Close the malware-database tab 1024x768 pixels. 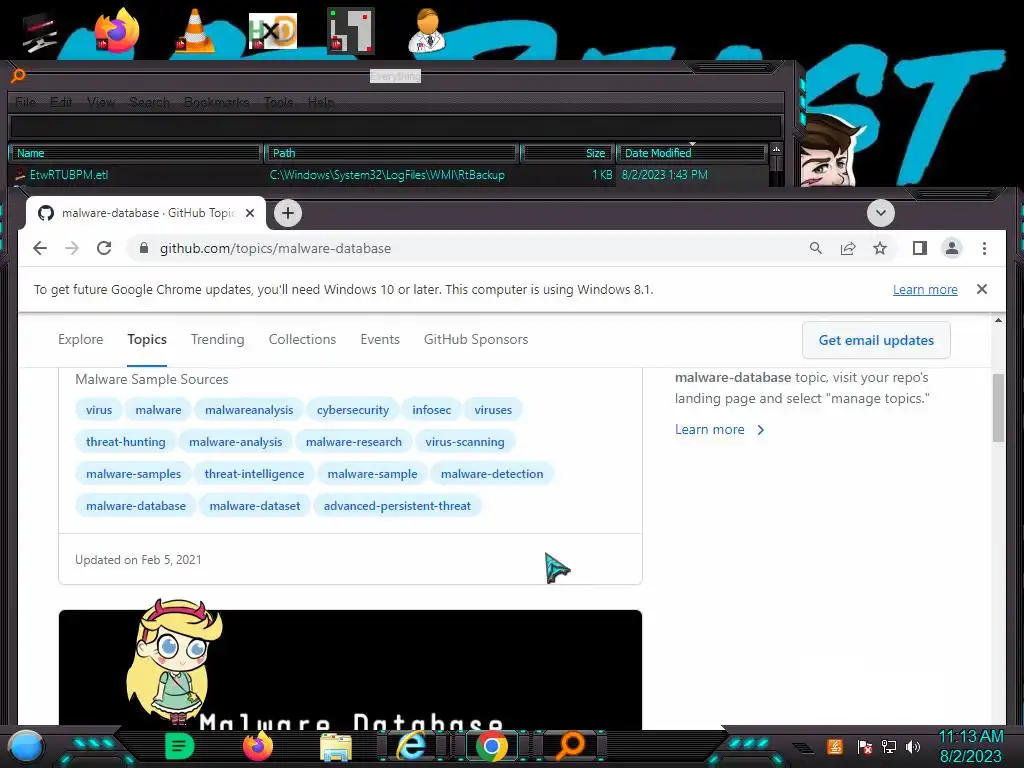tap(249, 213)
